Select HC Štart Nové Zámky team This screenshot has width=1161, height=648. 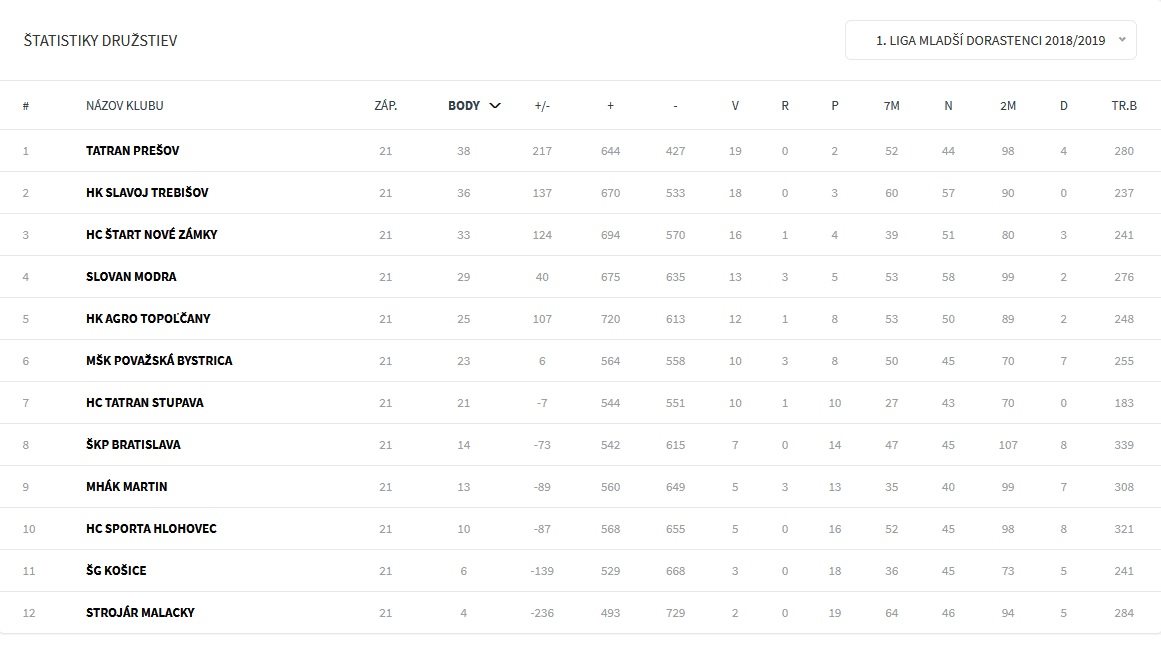coord(152,235)
